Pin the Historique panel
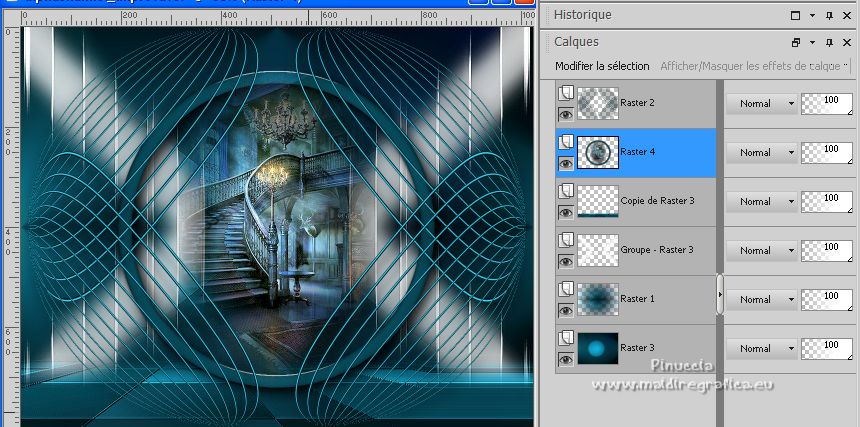860x427 pixels. [829, 16]
